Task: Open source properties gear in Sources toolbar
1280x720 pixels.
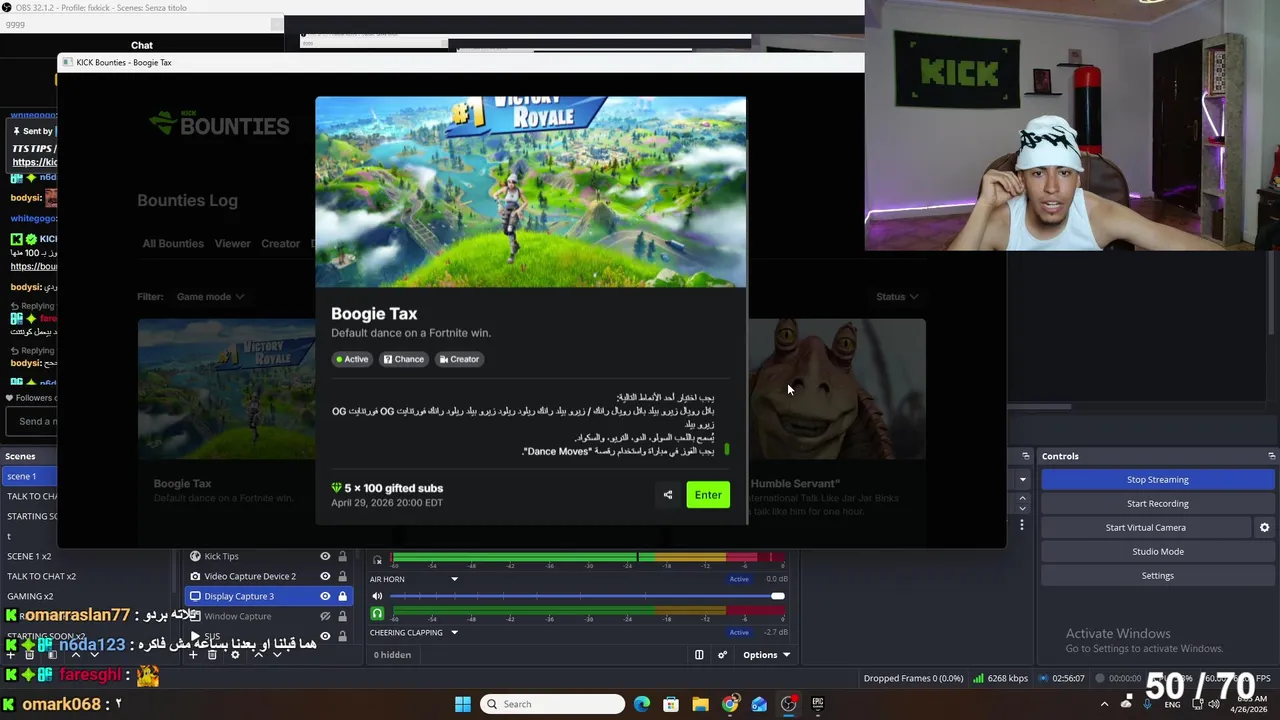Action: pyautogui.click(x=235, y=655)
